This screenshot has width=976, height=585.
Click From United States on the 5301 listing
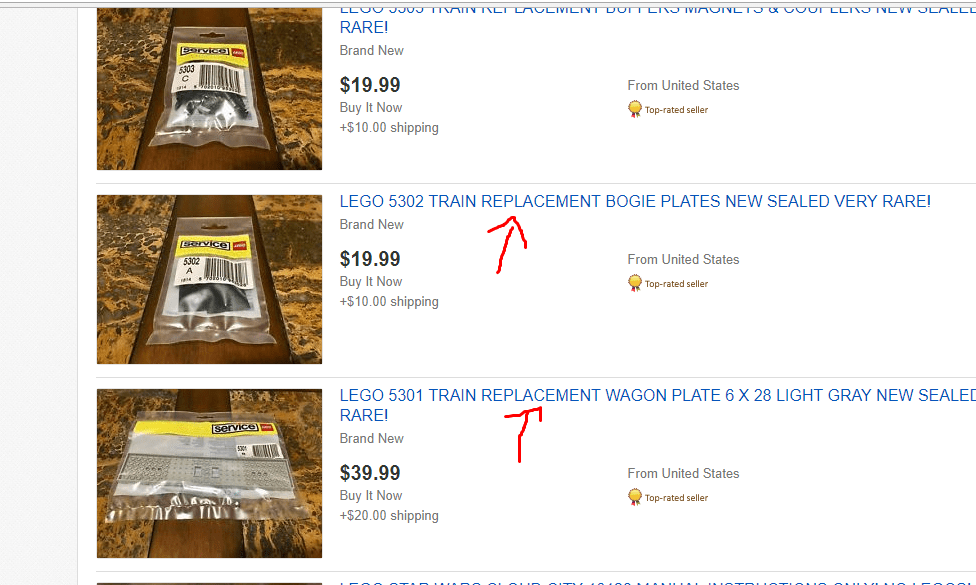[683, 474]
